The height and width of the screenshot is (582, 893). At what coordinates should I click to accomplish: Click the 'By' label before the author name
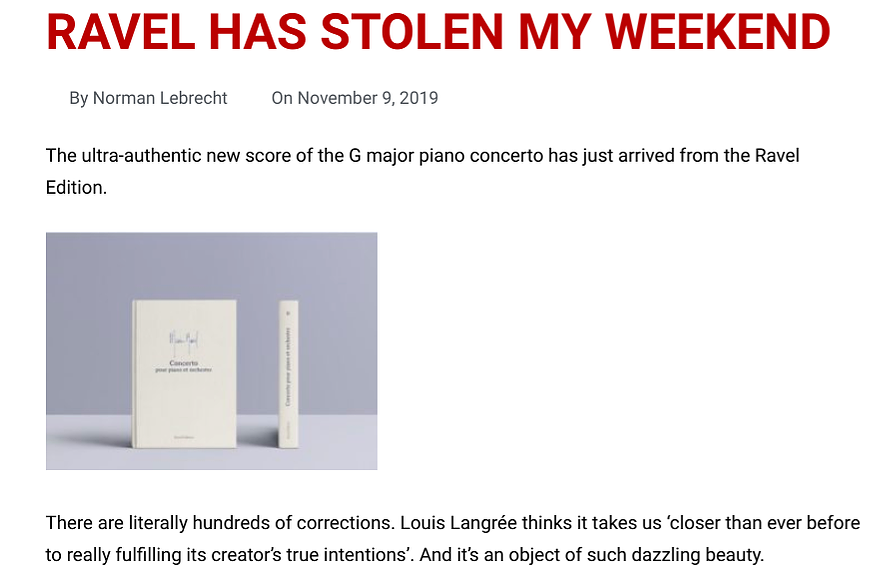tap(79, 99)
